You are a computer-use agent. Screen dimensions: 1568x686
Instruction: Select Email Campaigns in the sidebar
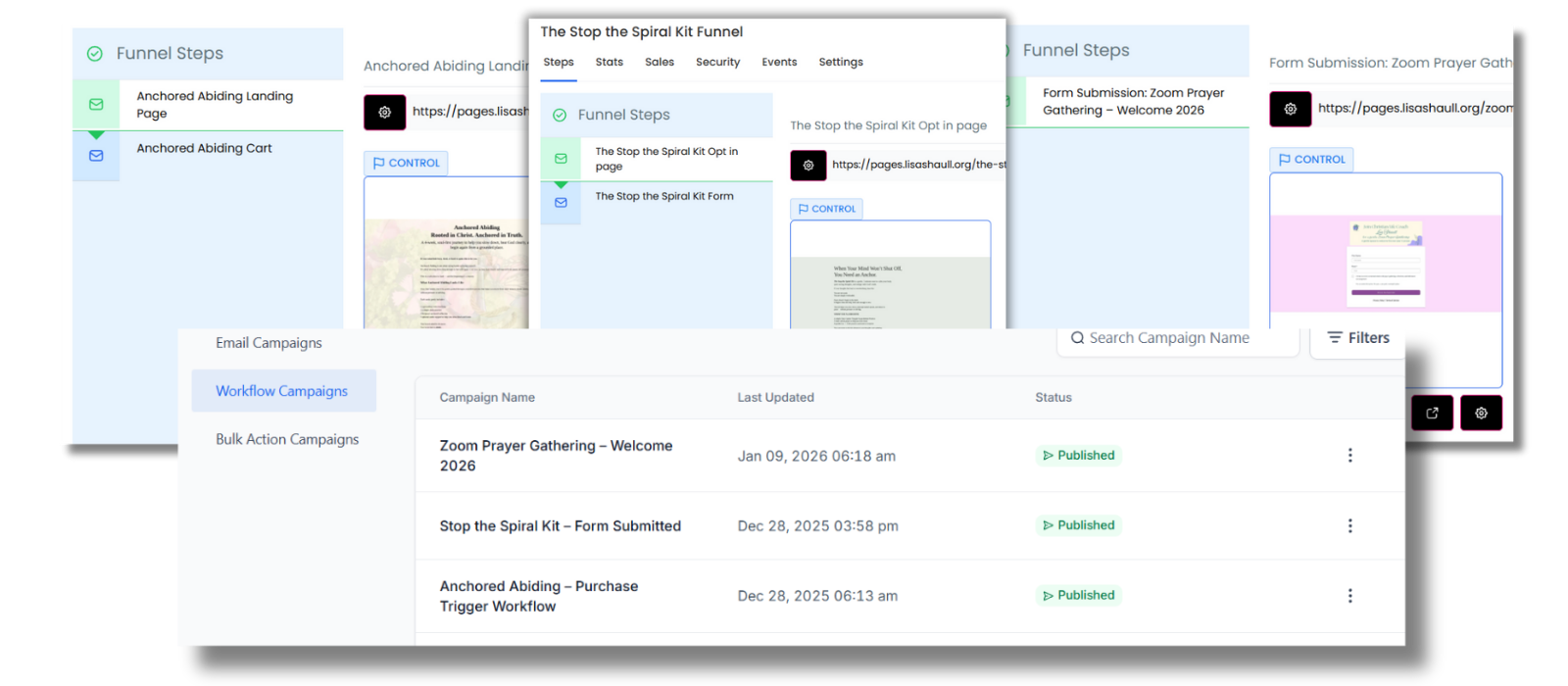[x=269, y=343]
